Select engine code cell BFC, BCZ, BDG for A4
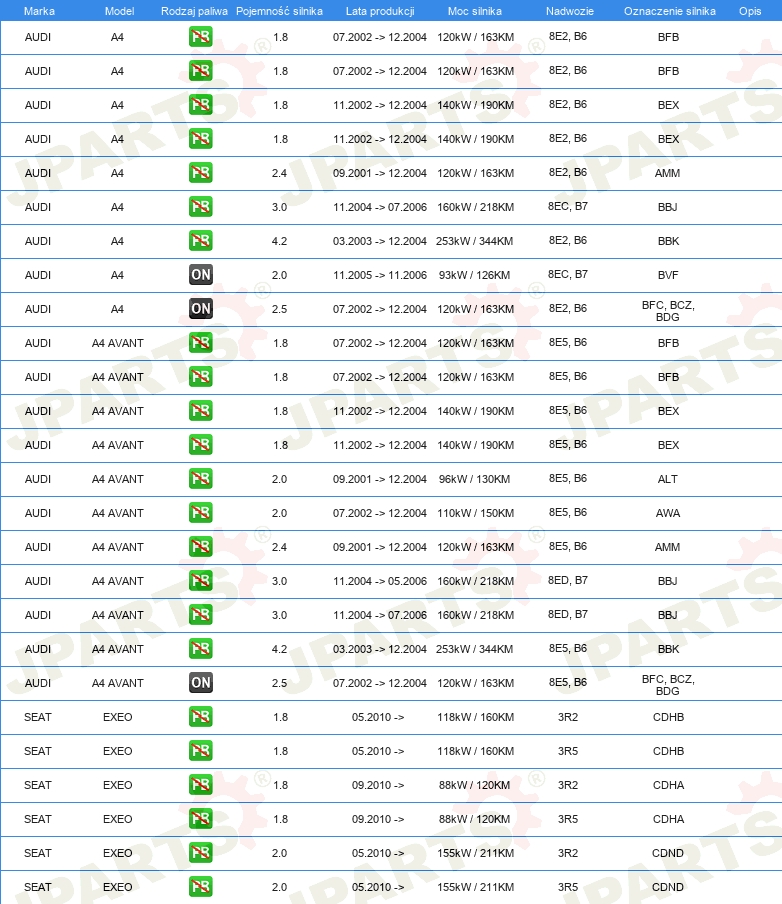Viewport: 782px width, 904px height. pos(668,311)
